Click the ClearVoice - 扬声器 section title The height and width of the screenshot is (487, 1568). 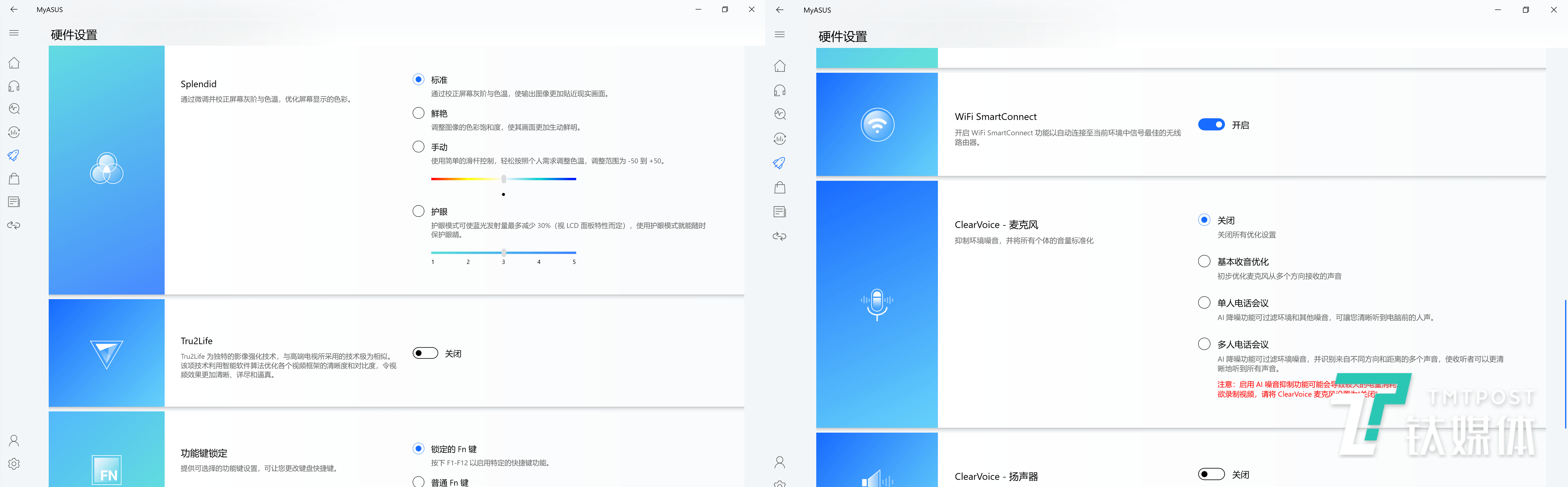pyautogui.click(x=996, y=477)
